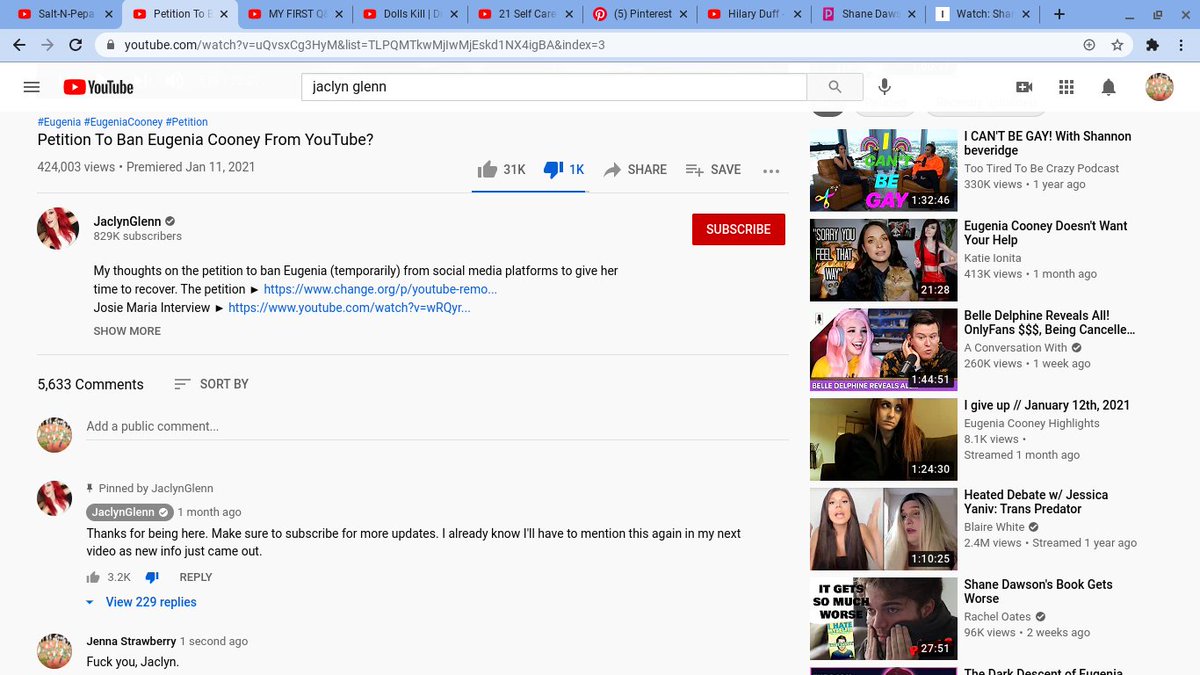Open Heated Debate w/ Jessica Yaniv thumbnail
Image resolution: width=1200 pixels, height=675 pixels.
pos(883,529)
